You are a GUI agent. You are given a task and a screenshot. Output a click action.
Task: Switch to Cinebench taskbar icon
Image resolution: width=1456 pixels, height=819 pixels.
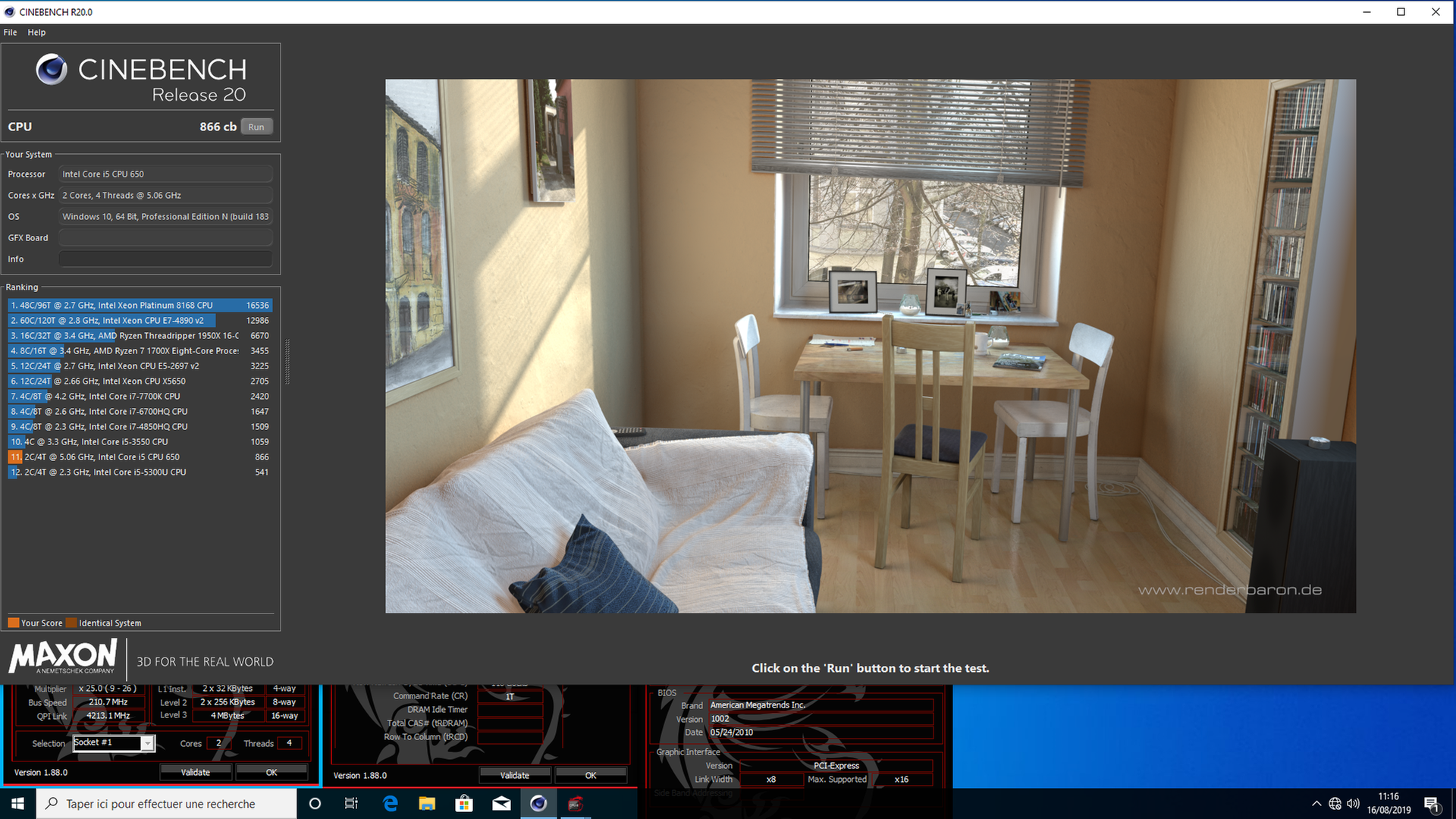click(538, 804)
